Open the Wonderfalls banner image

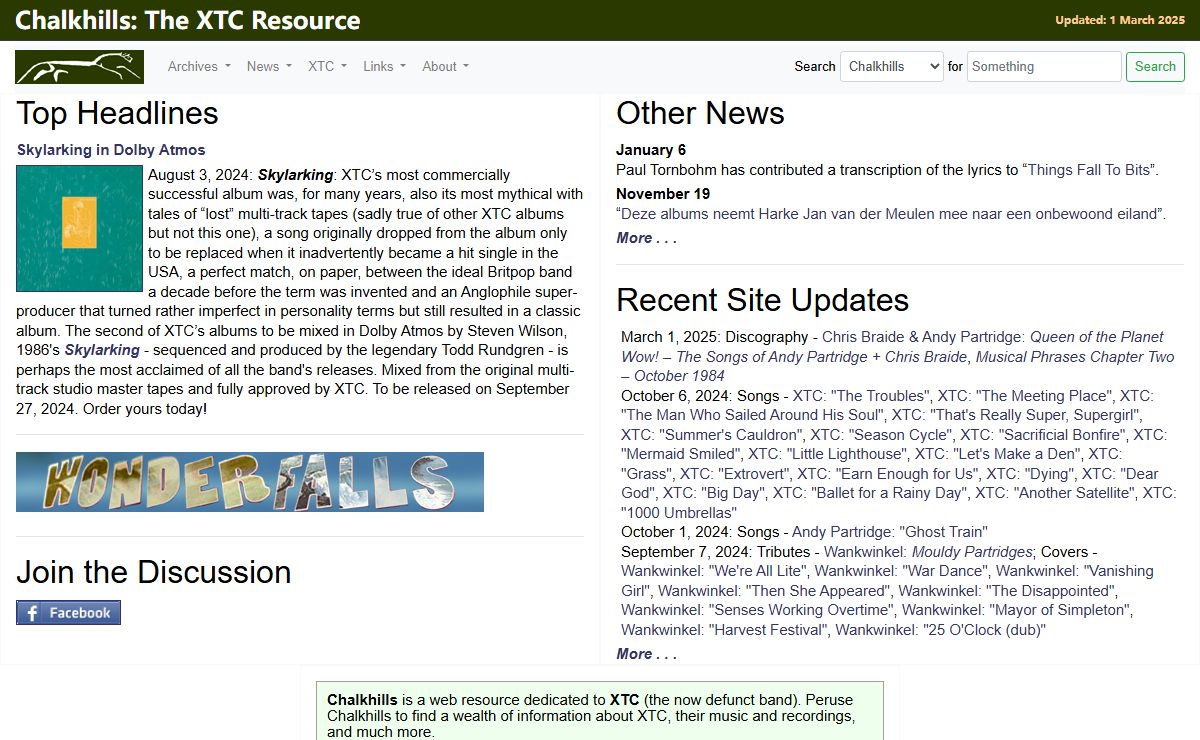click(250, 482)
